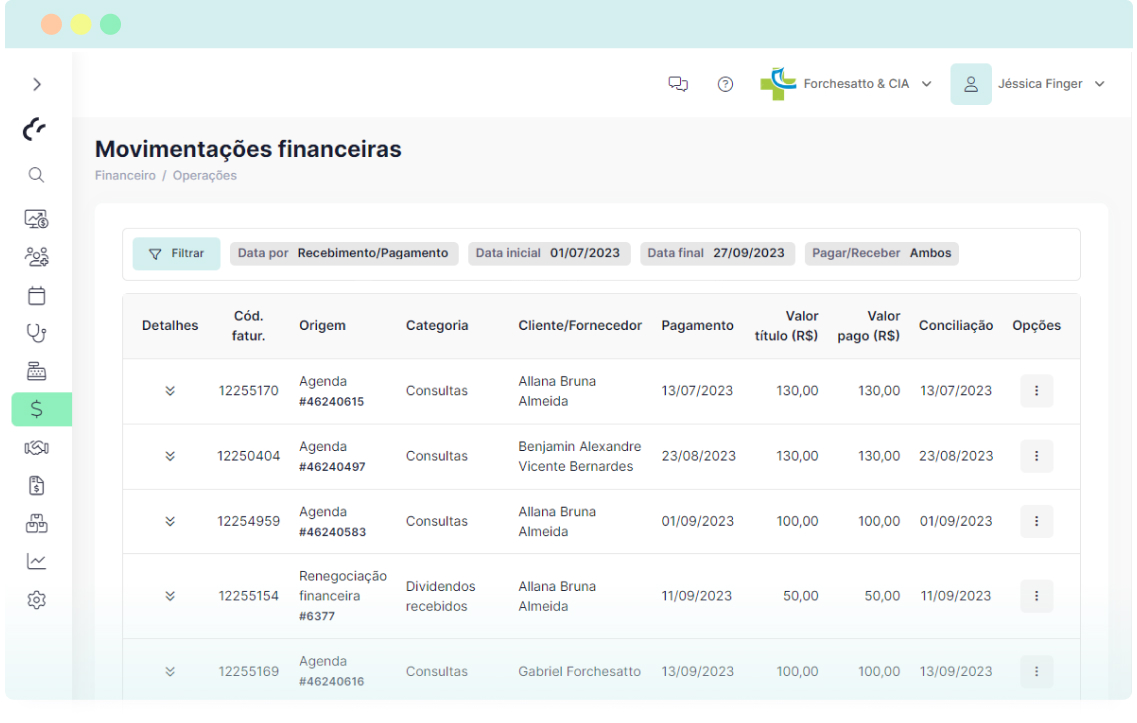Select the dollar sign financial icon

pyautogui.click(x=37, y=408)
